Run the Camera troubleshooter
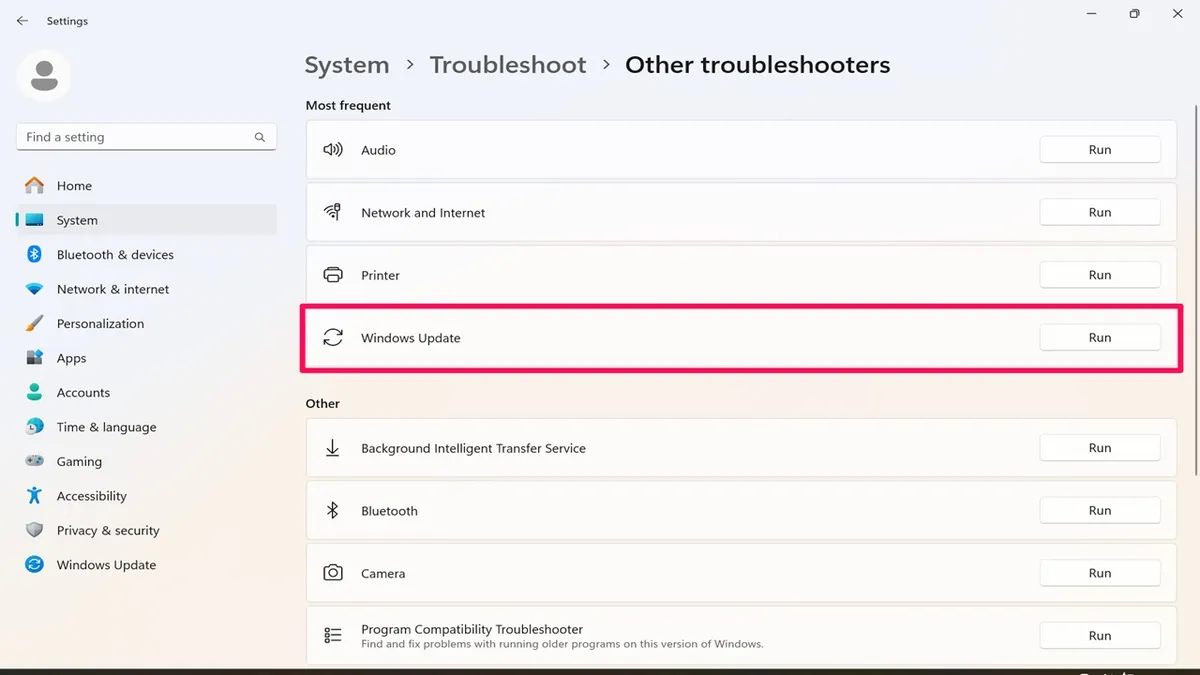 click(1100, 573)
